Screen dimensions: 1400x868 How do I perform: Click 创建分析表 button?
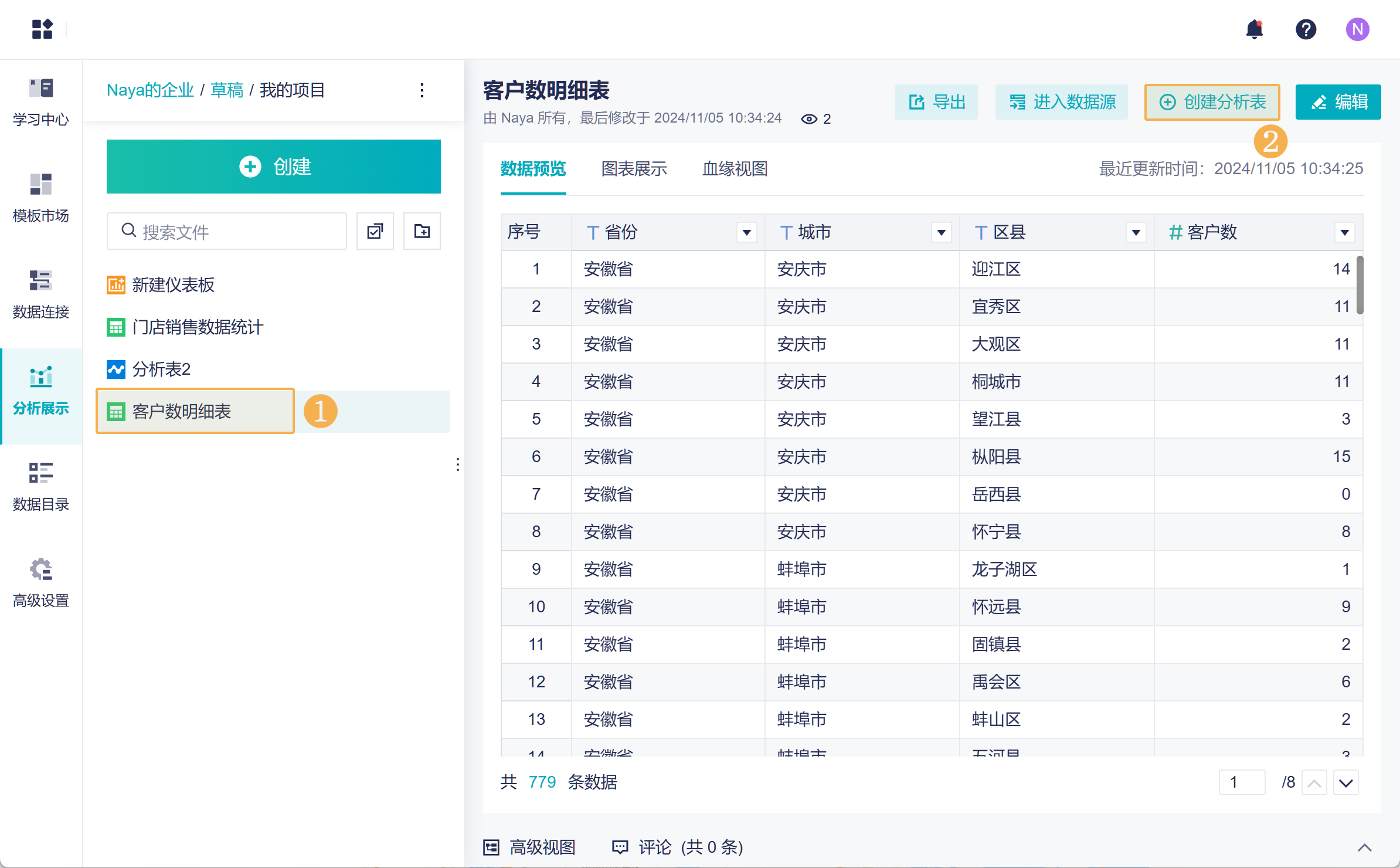1212,102
